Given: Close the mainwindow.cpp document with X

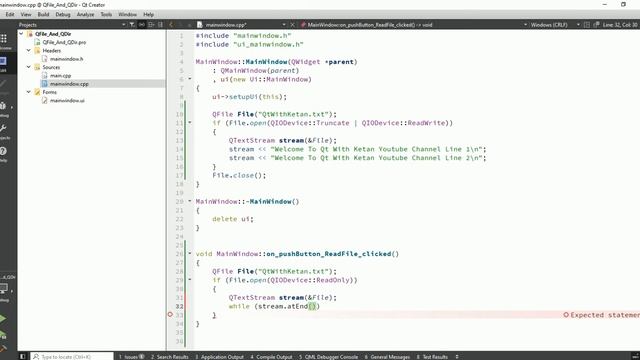Looking at the screenshot, I should pyautogui.click(x=293, y=25).
